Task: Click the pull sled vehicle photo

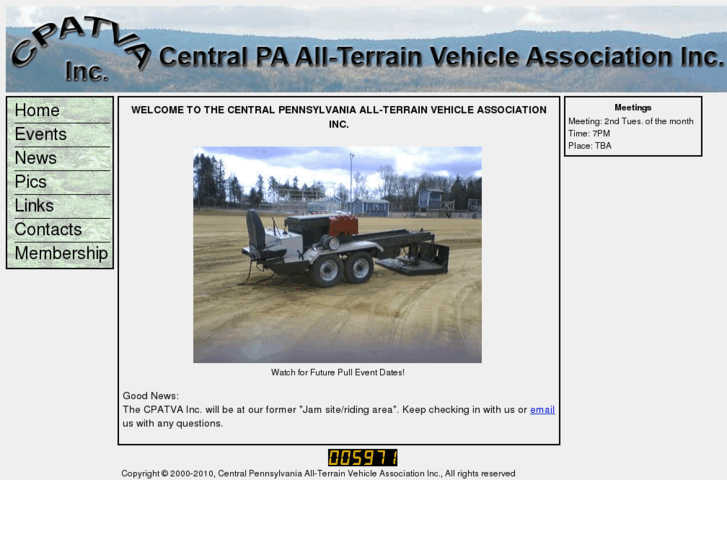Action: click(338, 255)
